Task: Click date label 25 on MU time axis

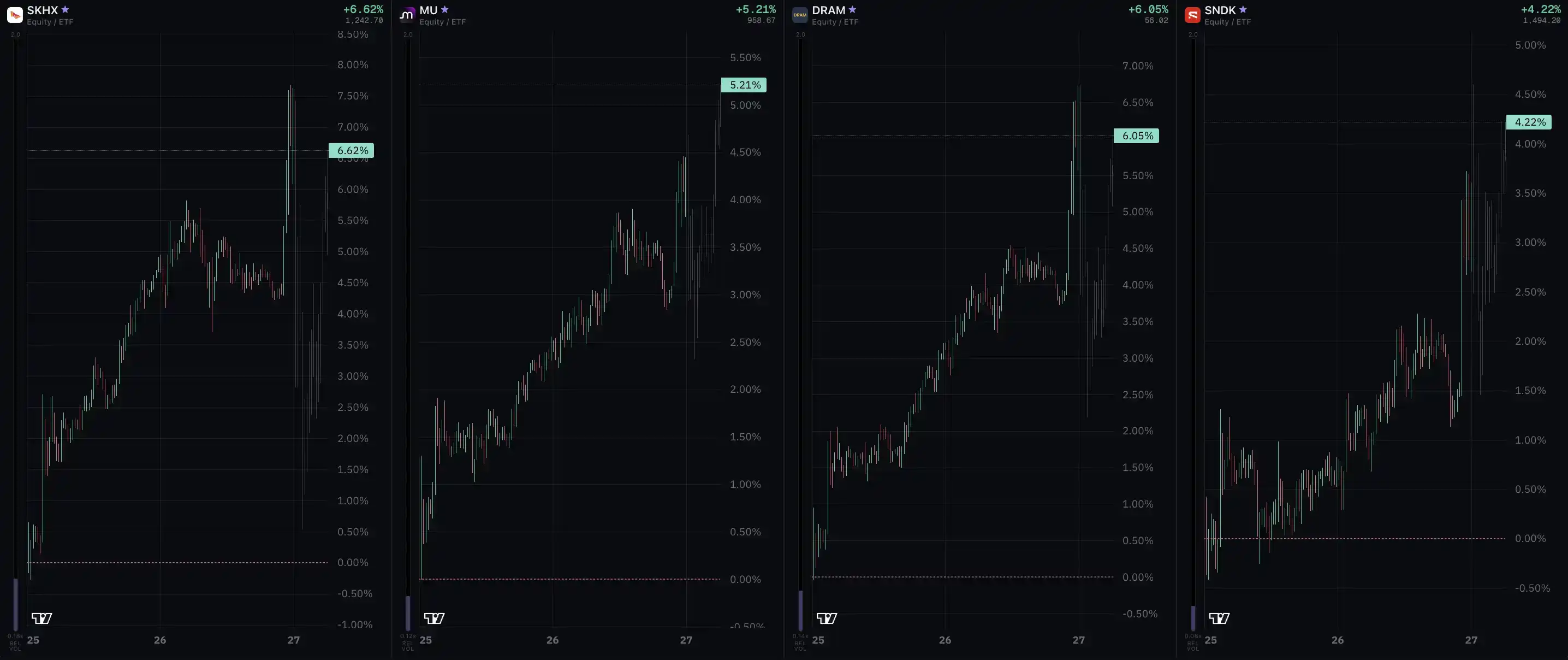Action: coord(426,640)
